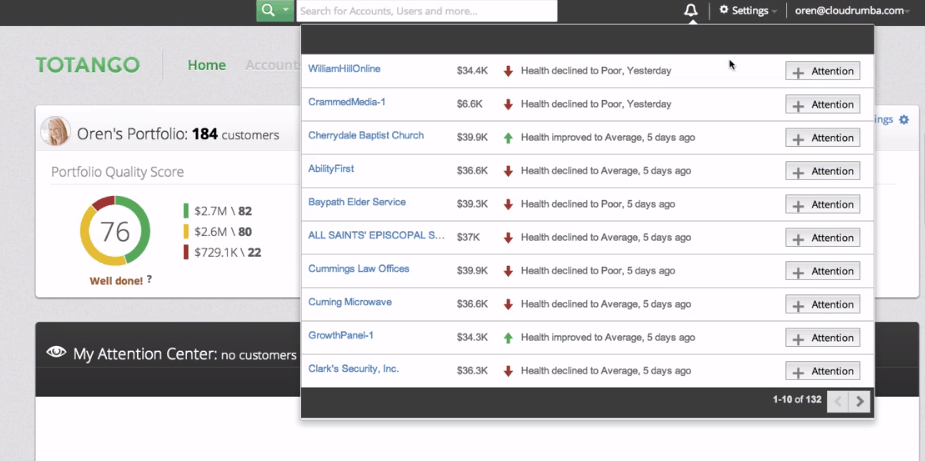Click Health declined to Average for Cuming Microwave
925x461 pixels.
pyautogui.click(x=606, y=304)
